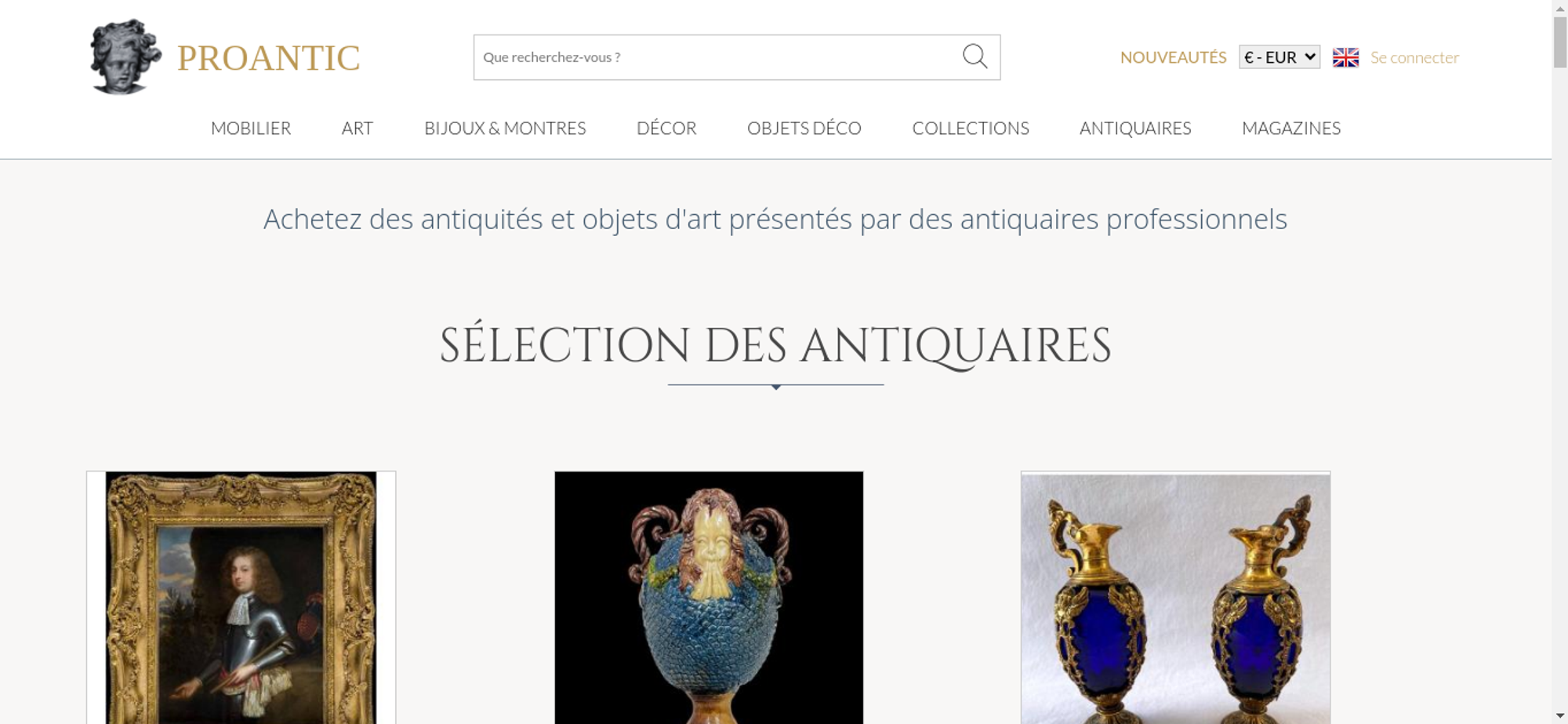Open the MAGAZINES menu
This screenshot has height=724, width=1568.
(1291, 128)
